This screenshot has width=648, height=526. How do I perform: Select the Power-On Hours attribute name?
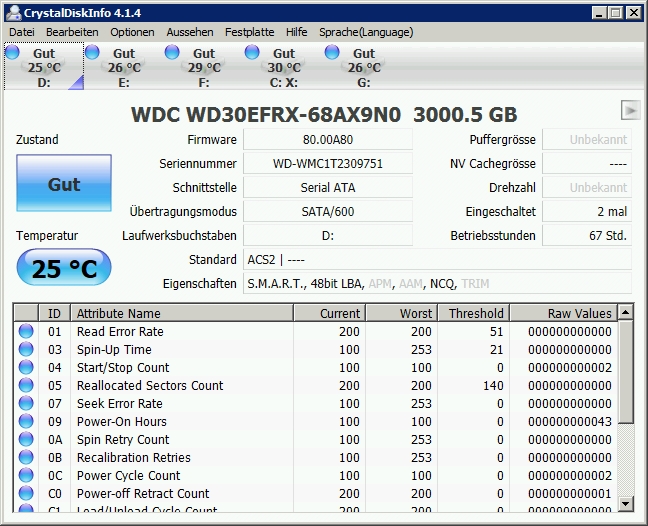pyautogui.click(x=122, y=421)
